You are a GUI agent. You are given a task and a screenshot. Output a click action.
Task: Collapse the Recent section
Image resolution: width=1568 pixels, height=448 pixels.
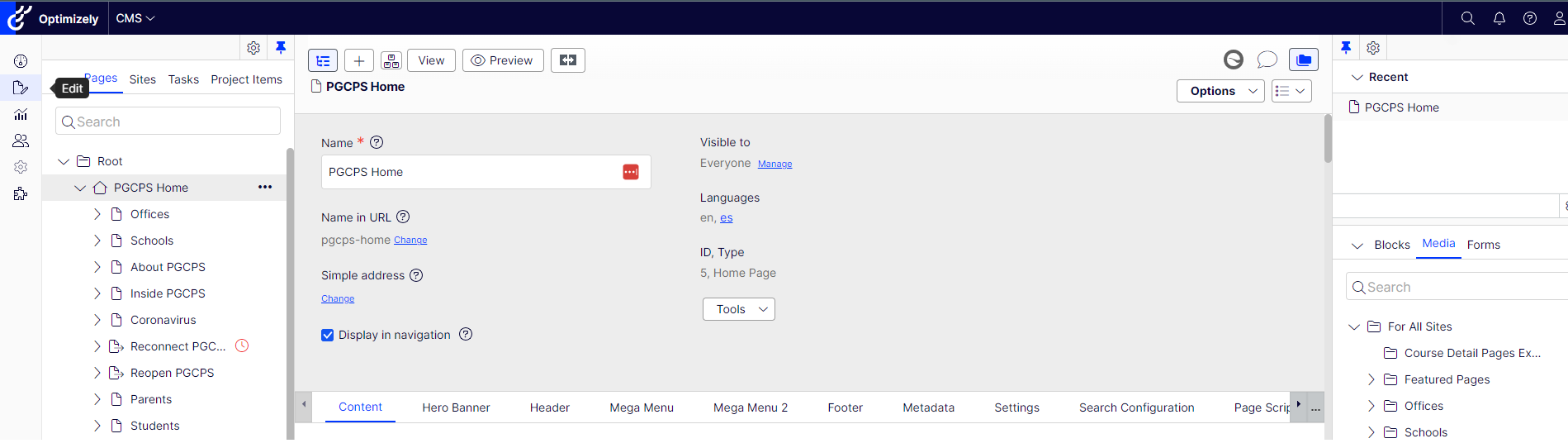(1357, 77)
